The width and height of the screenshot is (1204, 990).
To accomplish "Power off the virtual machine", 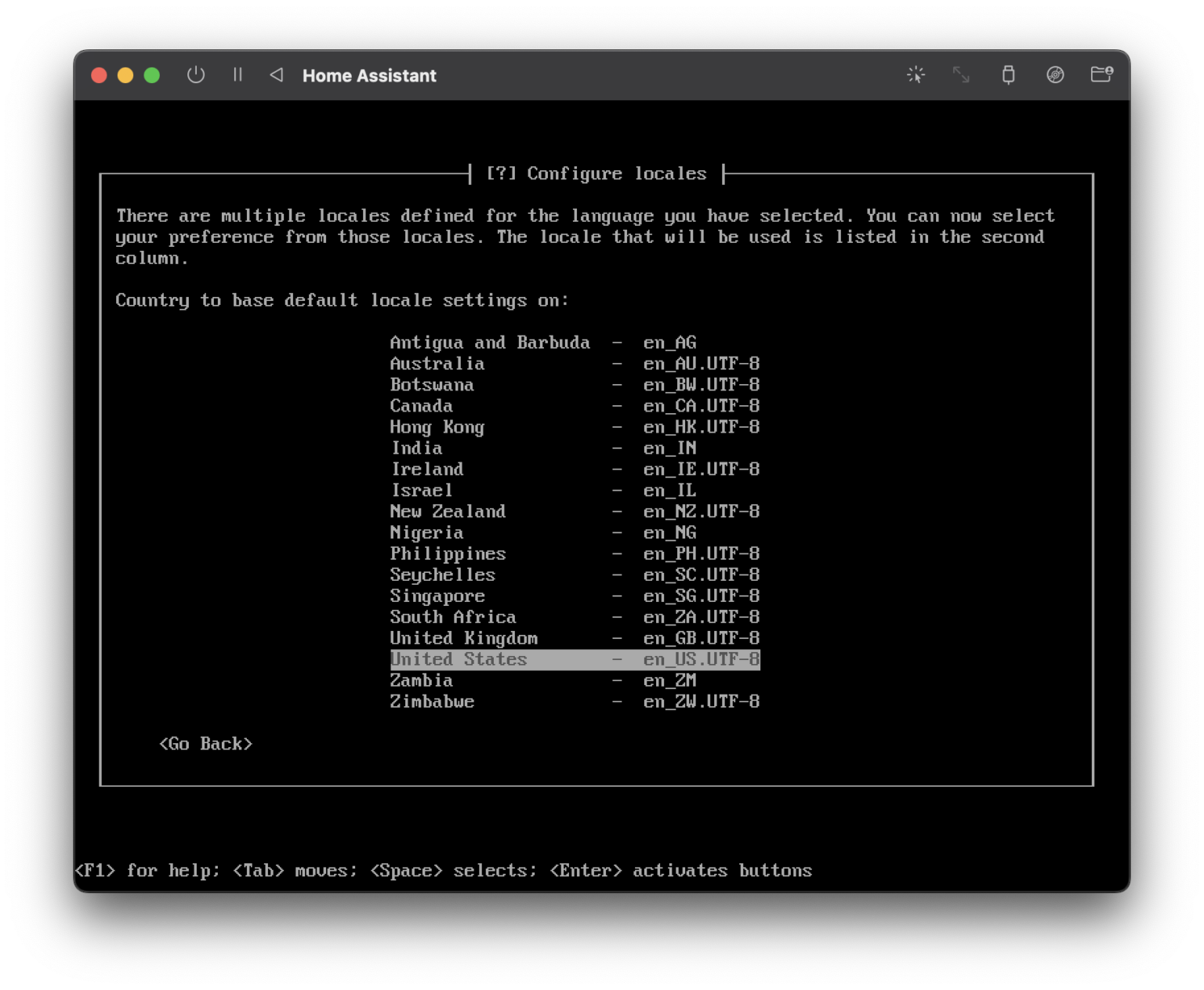I will tap(196, 75).
